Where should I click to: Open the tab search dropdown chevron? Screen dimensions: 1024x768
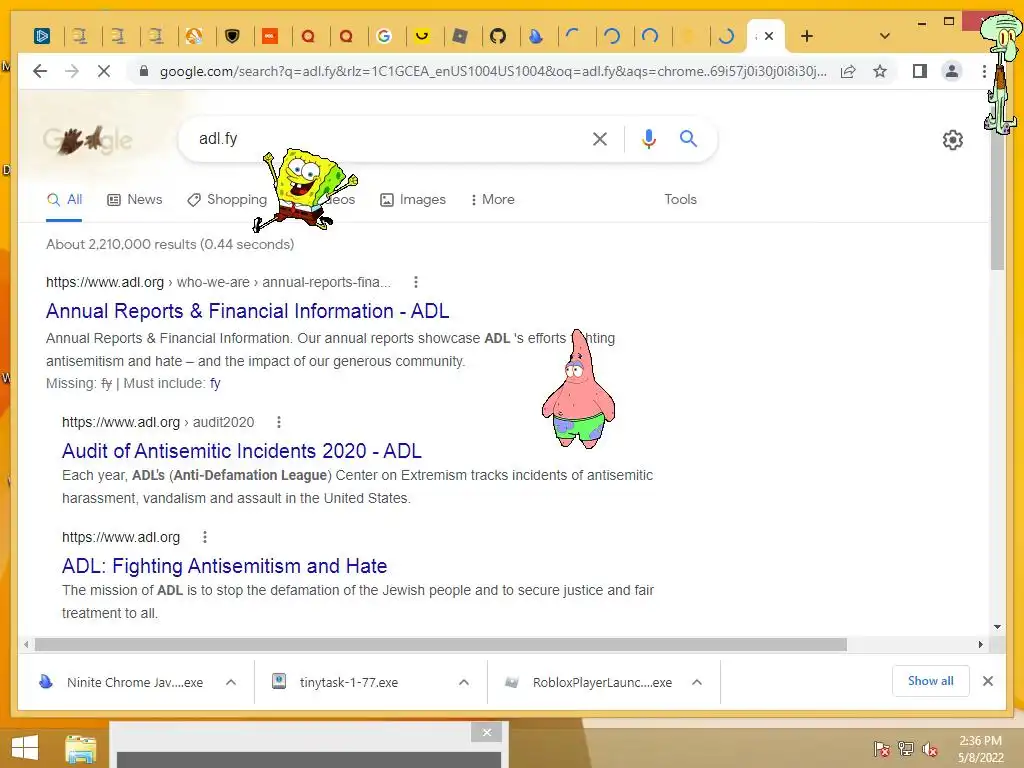[x=884, y=36]
